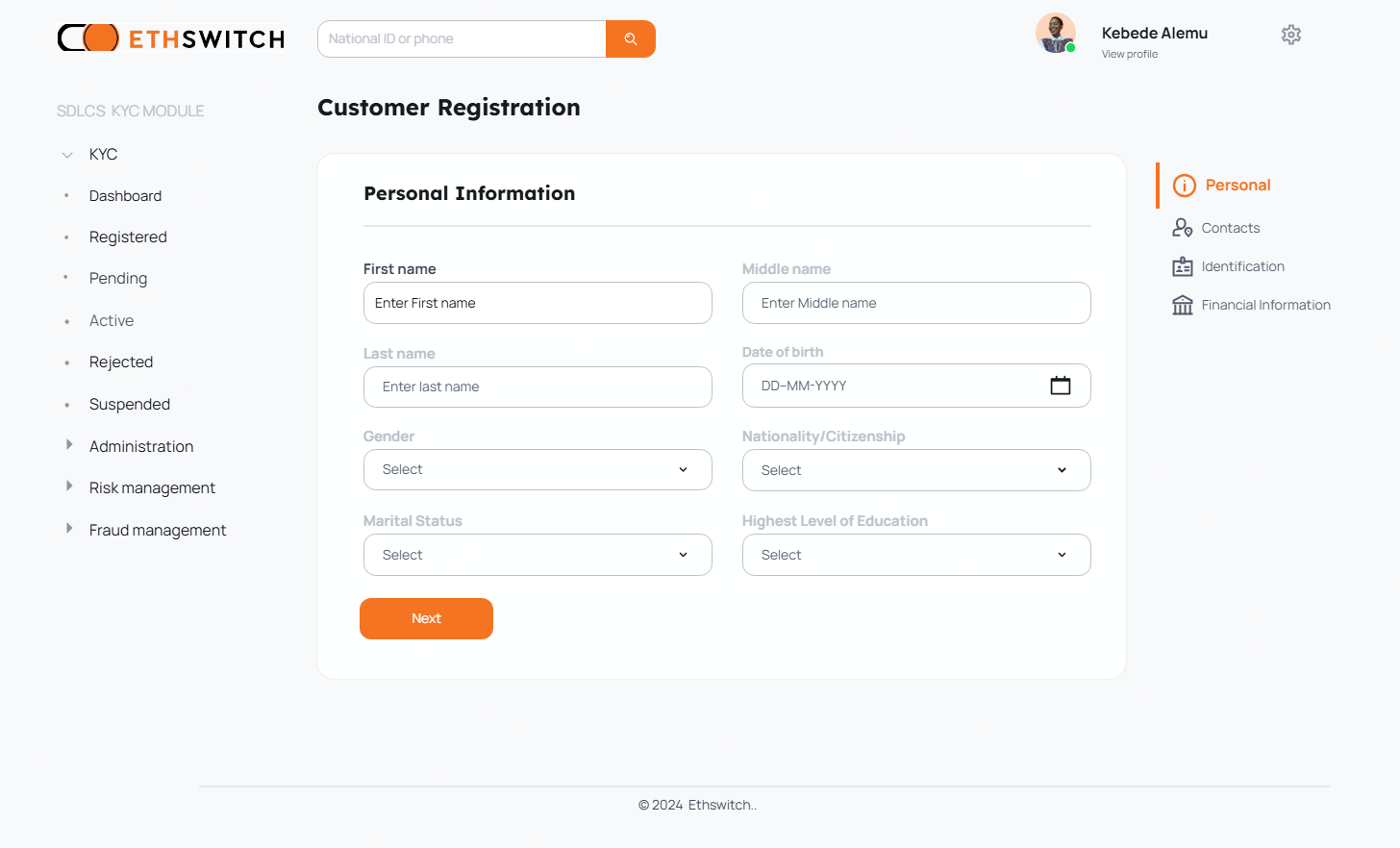Expand the Fraud management section

click(69, 529)
